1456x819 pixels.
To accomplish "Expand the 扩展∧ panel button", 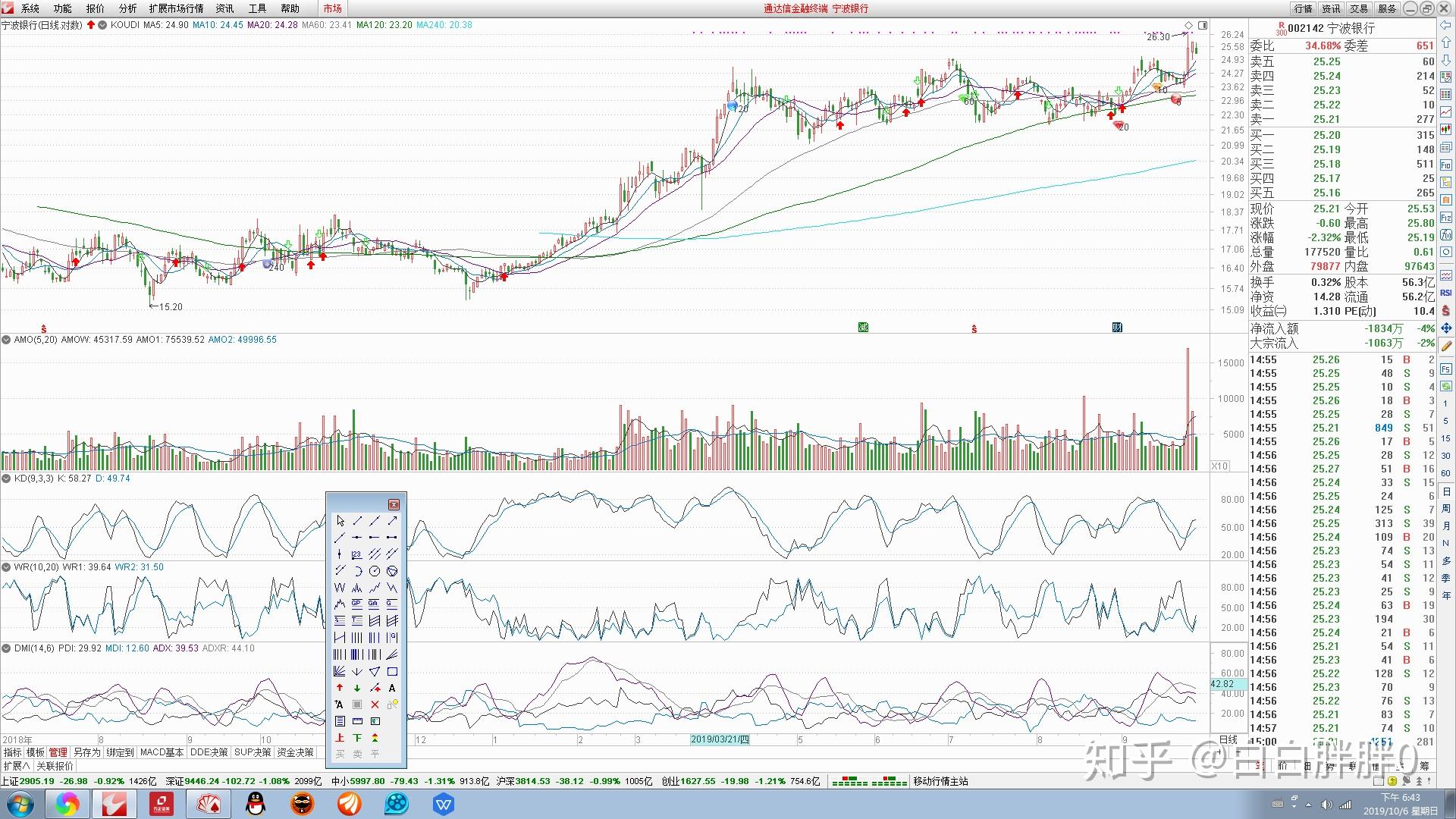I will 17,766.
